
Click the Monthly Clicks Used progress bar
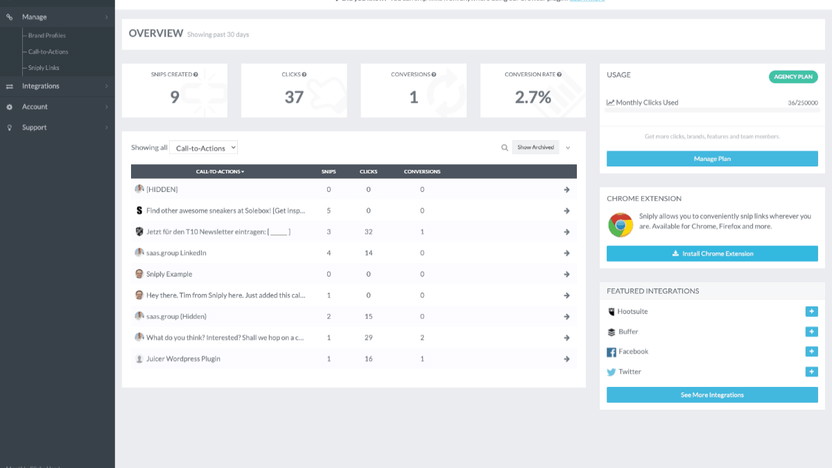pyautogui.click(x=712, y=110)
